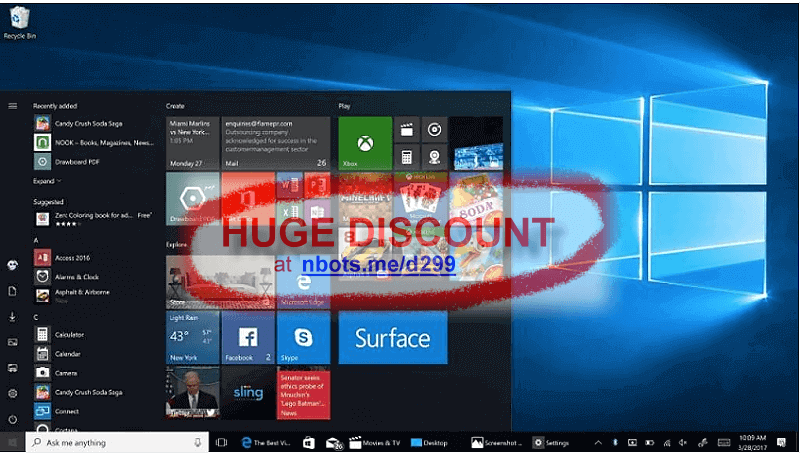The height and width of the screenshot is (453, 800).
Task: Switch to Desktop taskbar button
Action: click(x=430, y=443)
